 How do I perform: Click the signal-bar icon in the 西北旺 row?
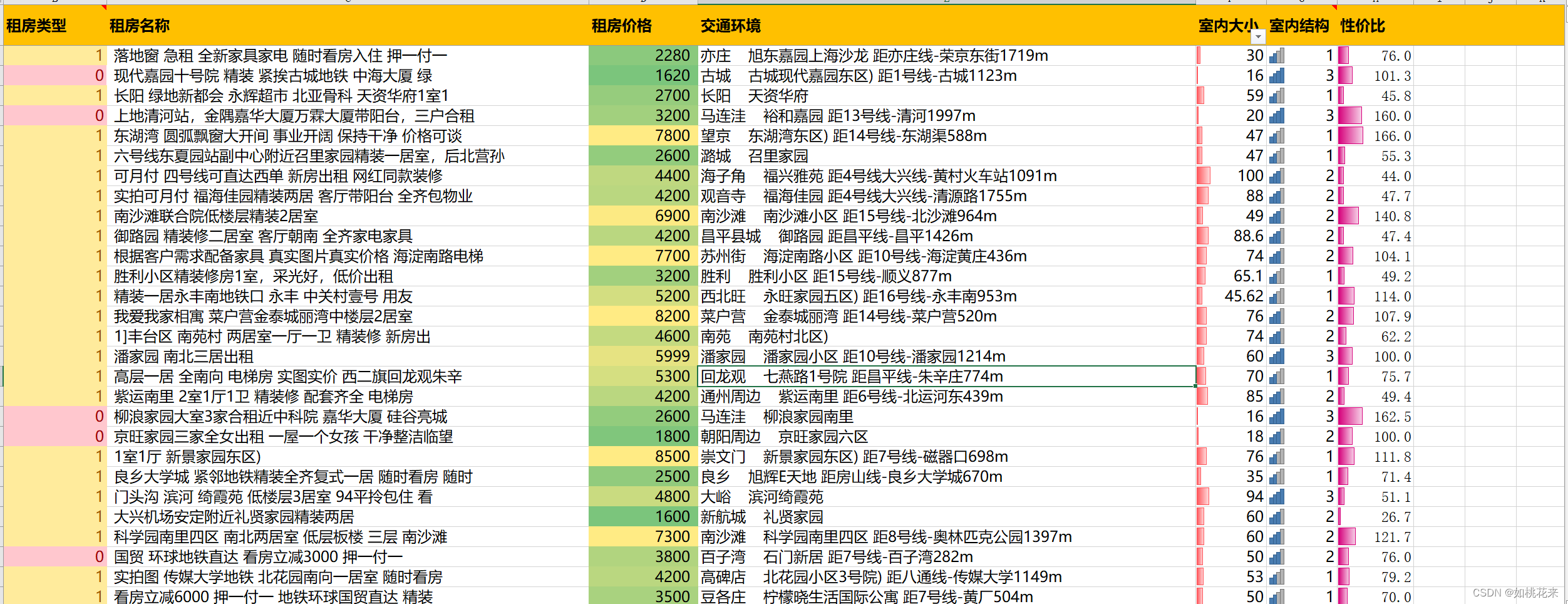pos(1277,296)
